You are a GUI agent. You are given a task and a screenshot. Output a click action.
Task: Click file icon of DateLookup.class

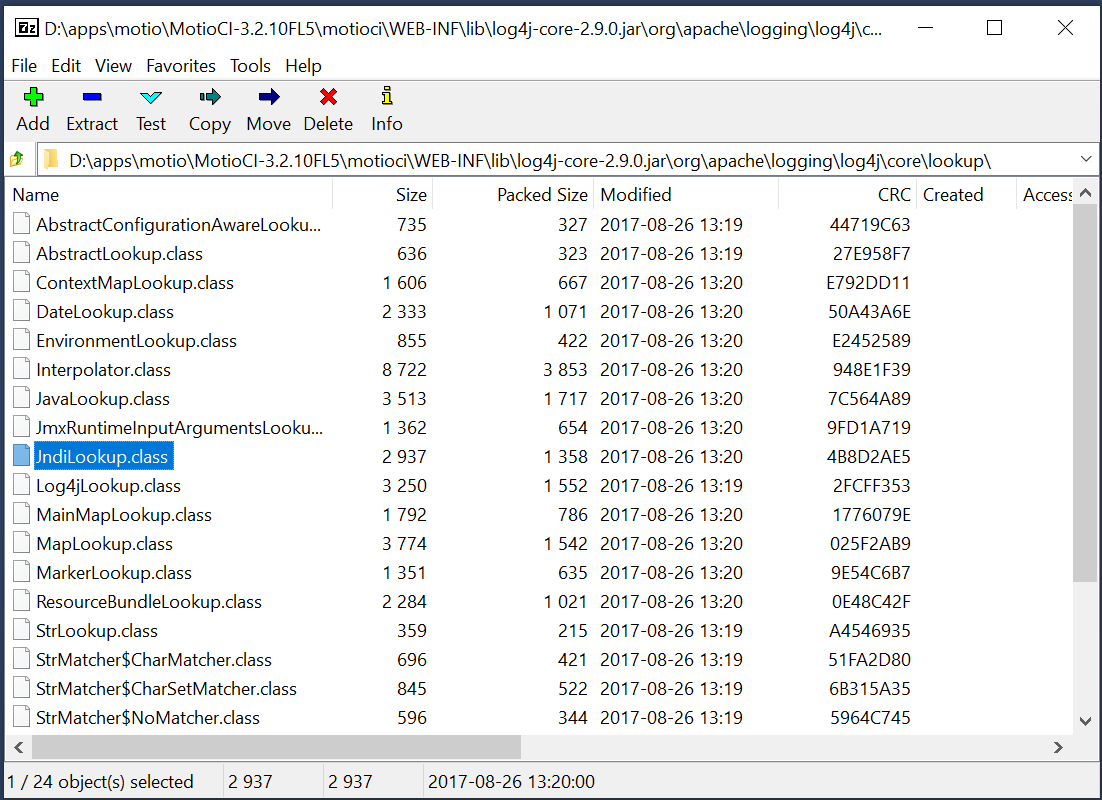pos(22,311)
